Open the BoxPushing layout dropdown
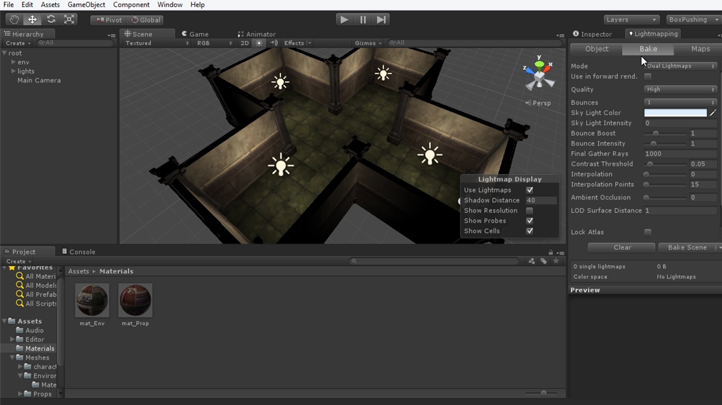 (693, 20)
